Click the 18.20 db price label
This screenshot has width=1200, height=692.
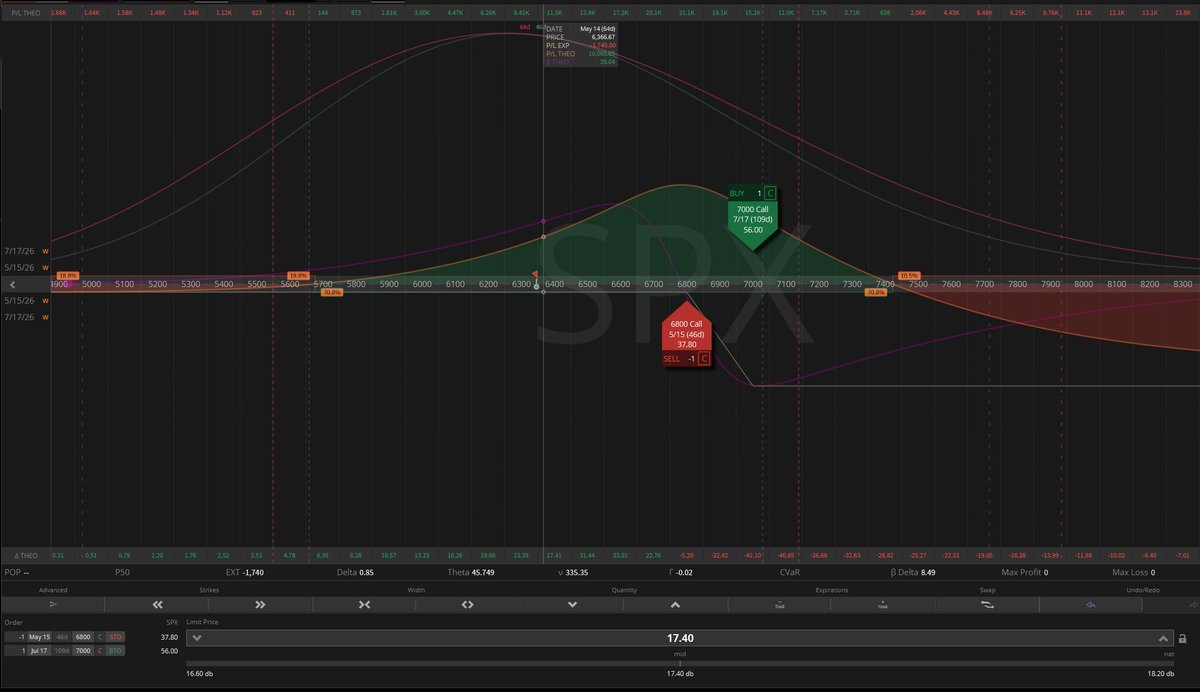point(1160,674)
